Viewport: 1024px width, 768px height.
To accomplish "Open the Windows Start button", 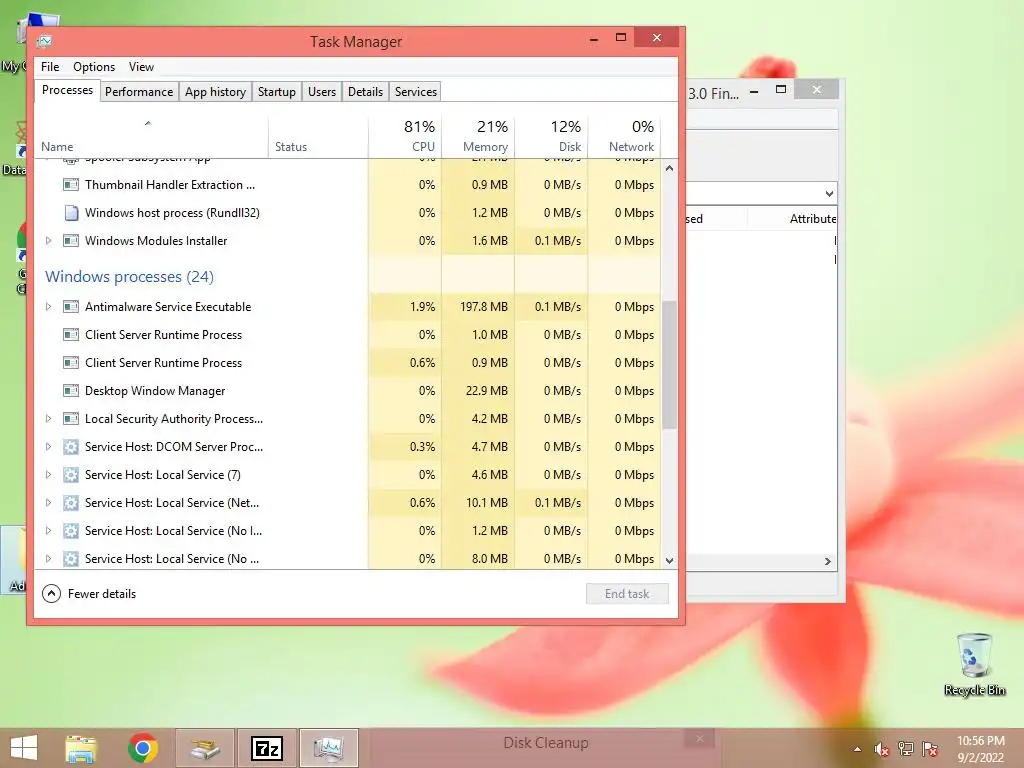I will [24, 748].
